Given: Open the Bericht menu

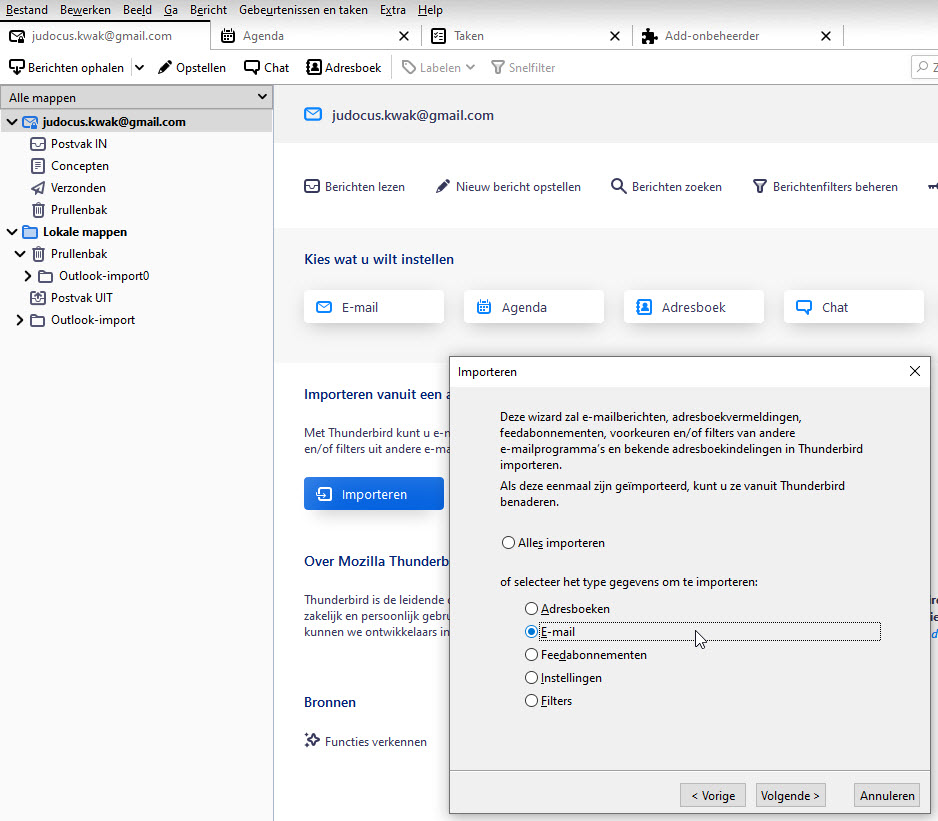Looking at the screenshot, I should tap(208, 10).
